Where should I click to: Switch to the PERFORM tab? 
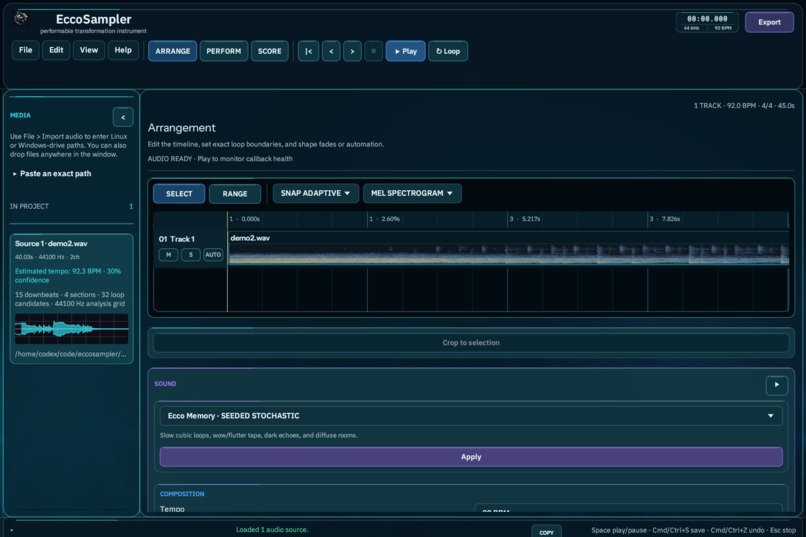point(224,51)
